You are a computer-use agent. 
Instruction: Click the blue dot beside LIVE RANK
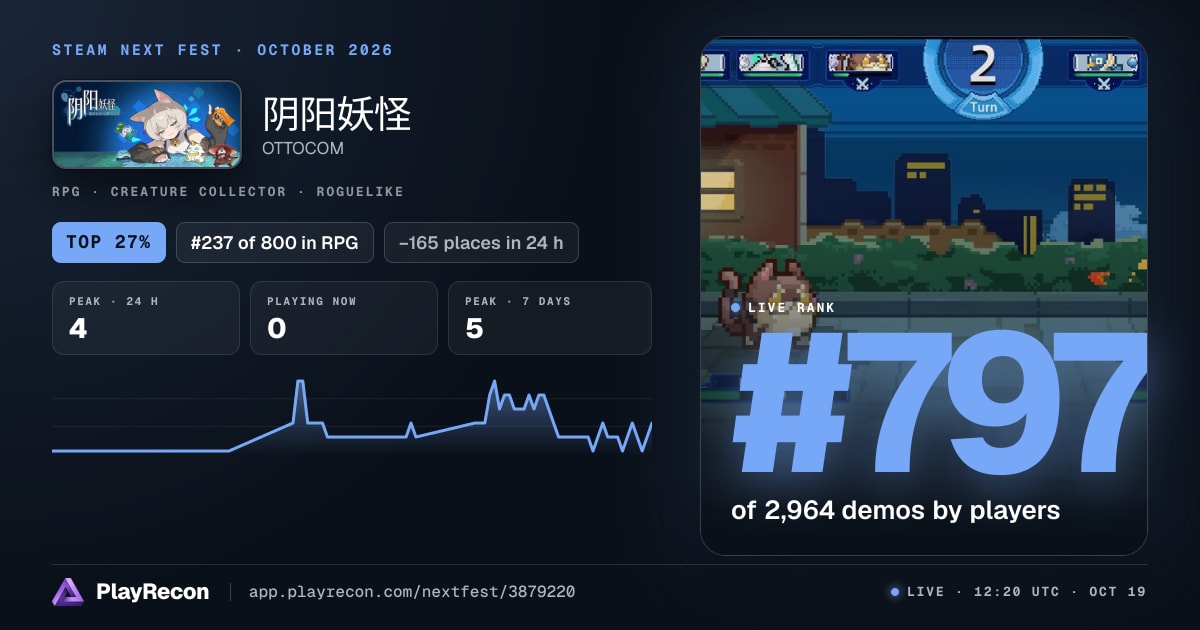point(736,308)
